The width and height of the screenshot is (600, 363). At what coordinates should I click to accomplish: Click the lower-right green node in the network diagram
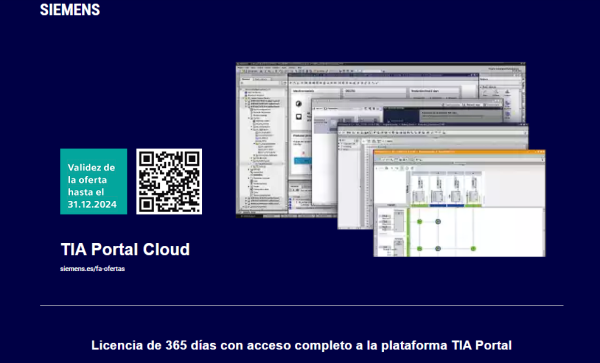pos(473,249)
